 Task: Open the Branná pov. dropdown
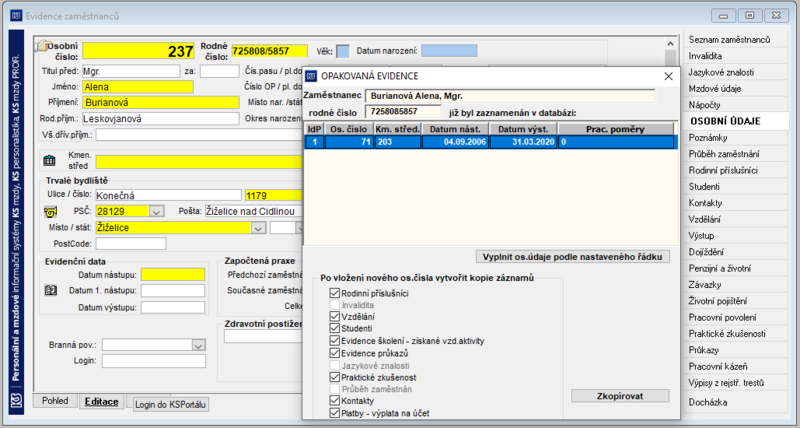tap(198, 345)
